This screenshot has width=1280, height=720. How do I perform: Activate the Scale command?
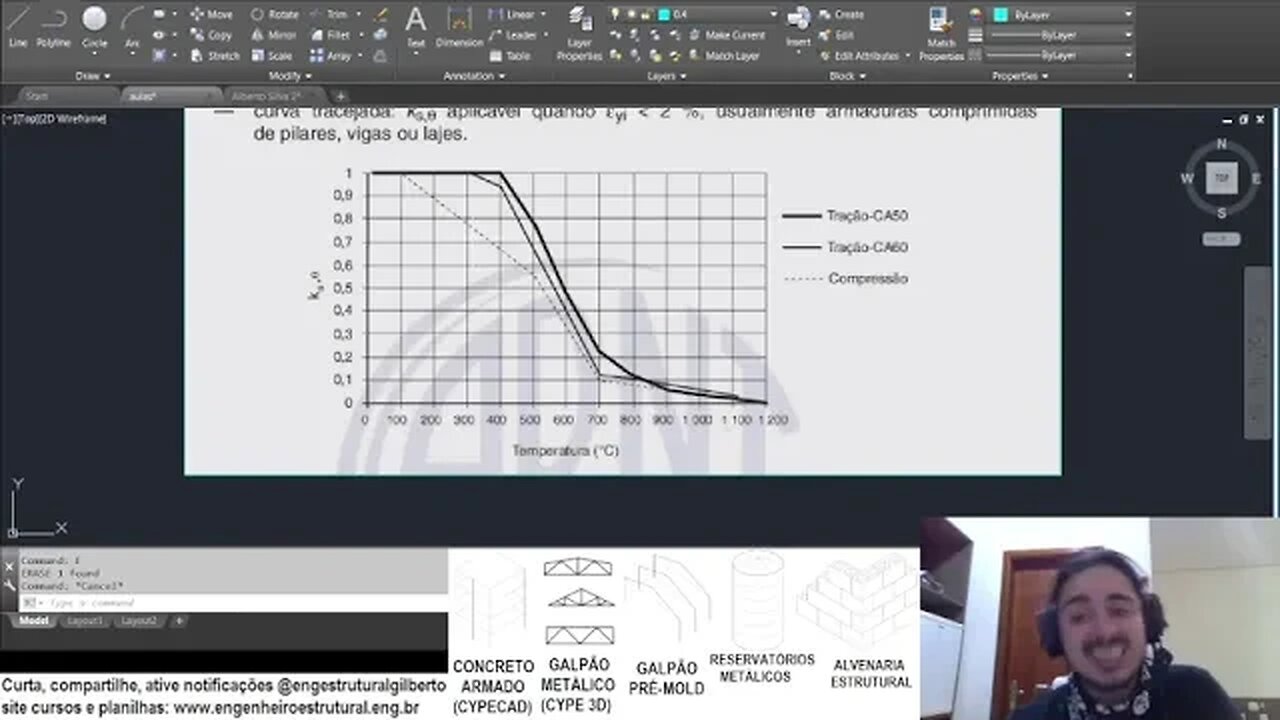pos(271,56)
